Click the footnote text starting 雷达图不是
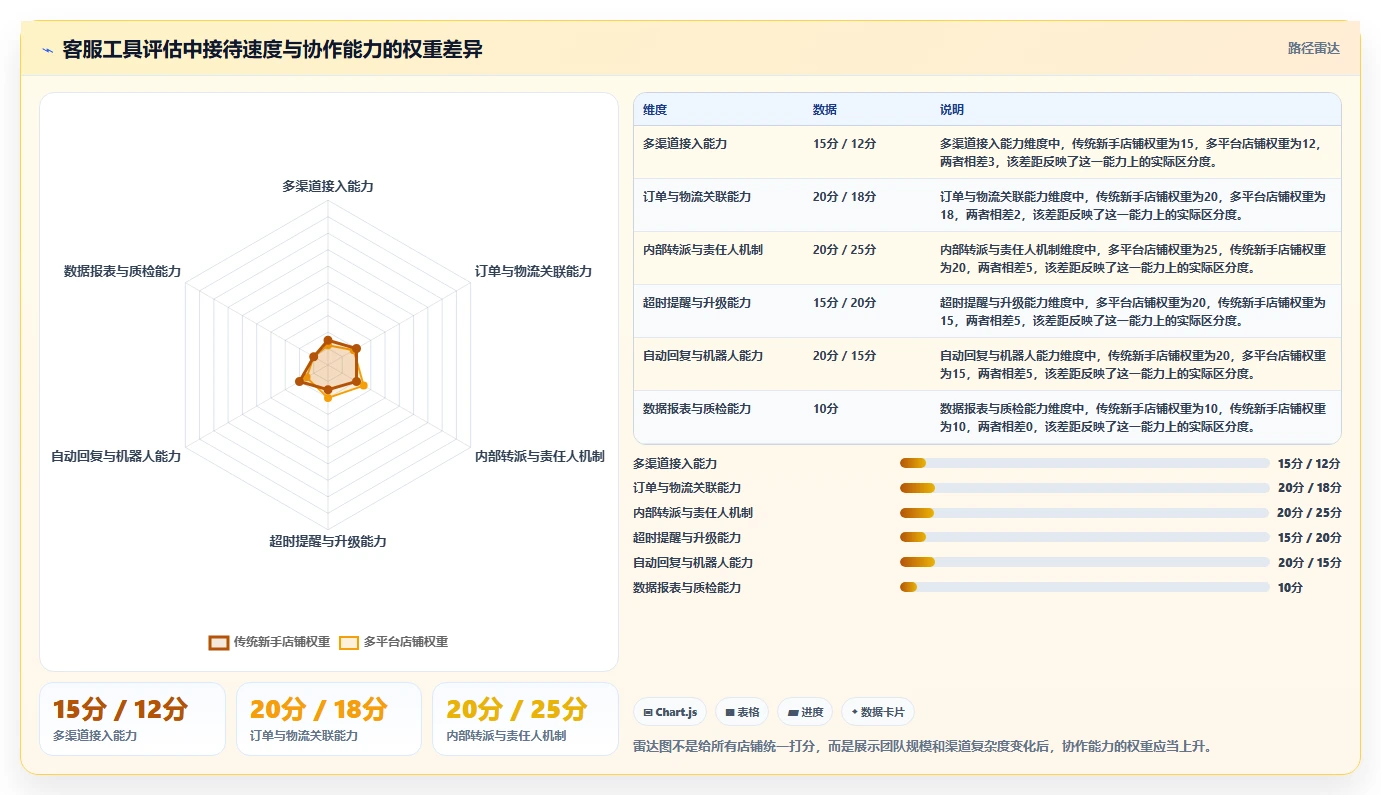This screenshot has height=795, width=1381. [922, 746]
